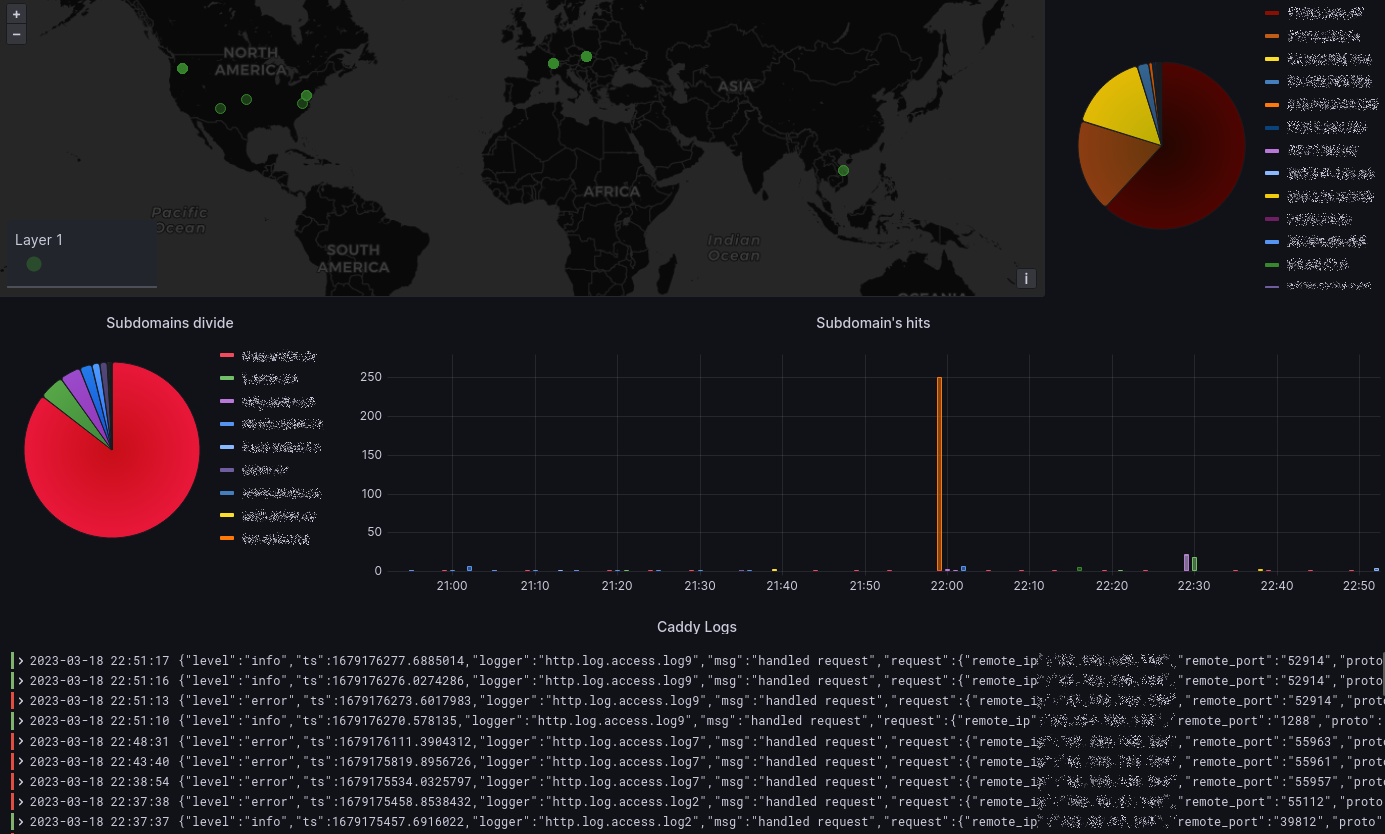Zoom out the map with minus button
The height and width of the screenshot is (834, 1385).
(x=16, y=34)
